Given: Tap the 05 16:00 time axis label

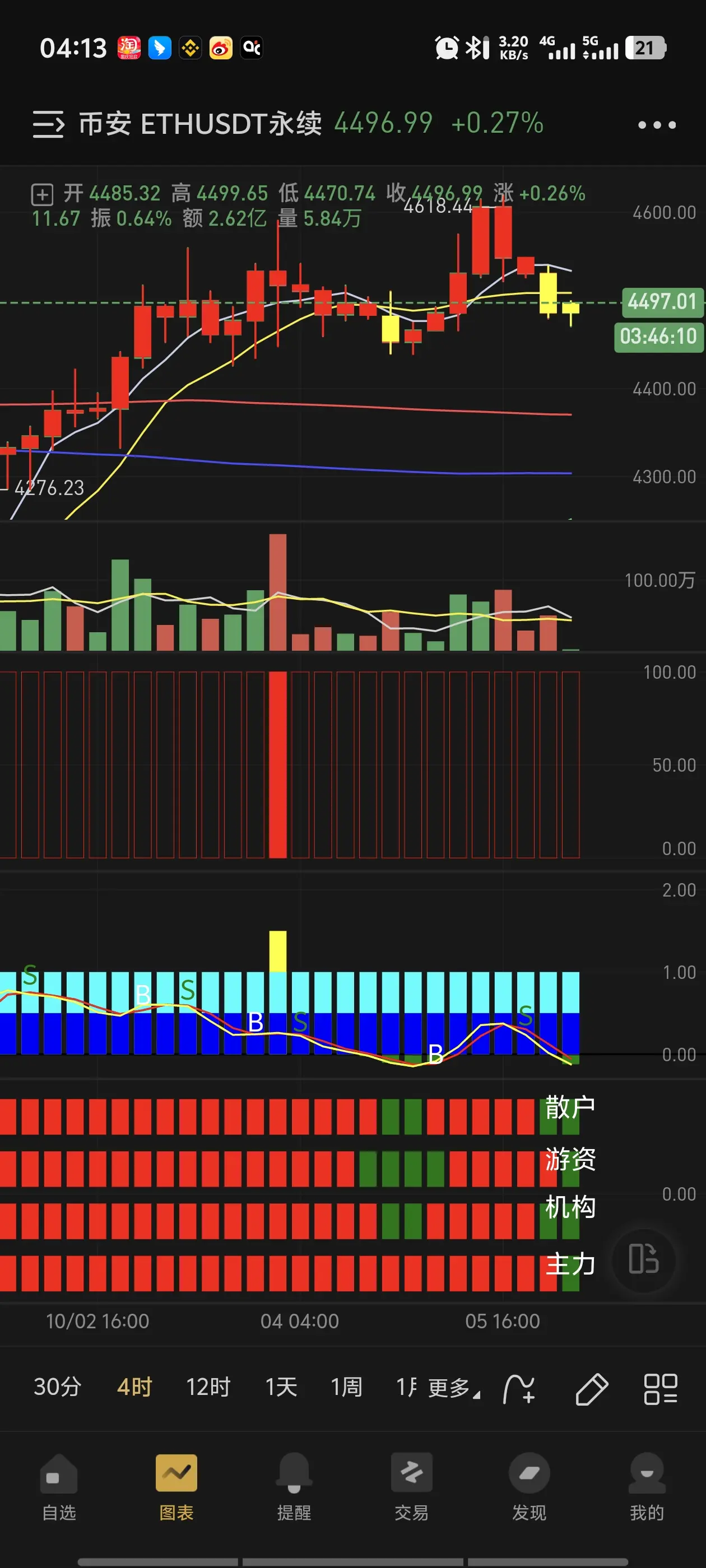Looking at the screenshot, I should (503, 1322).
